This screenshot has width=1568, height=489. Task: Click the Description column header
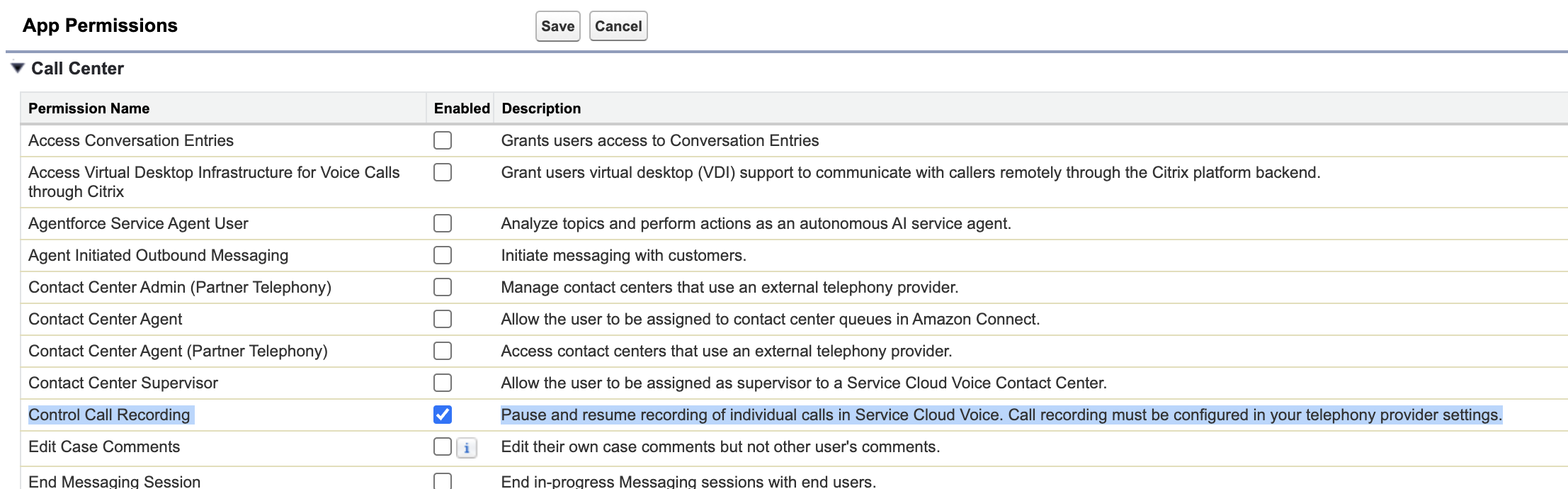(541, 108)
